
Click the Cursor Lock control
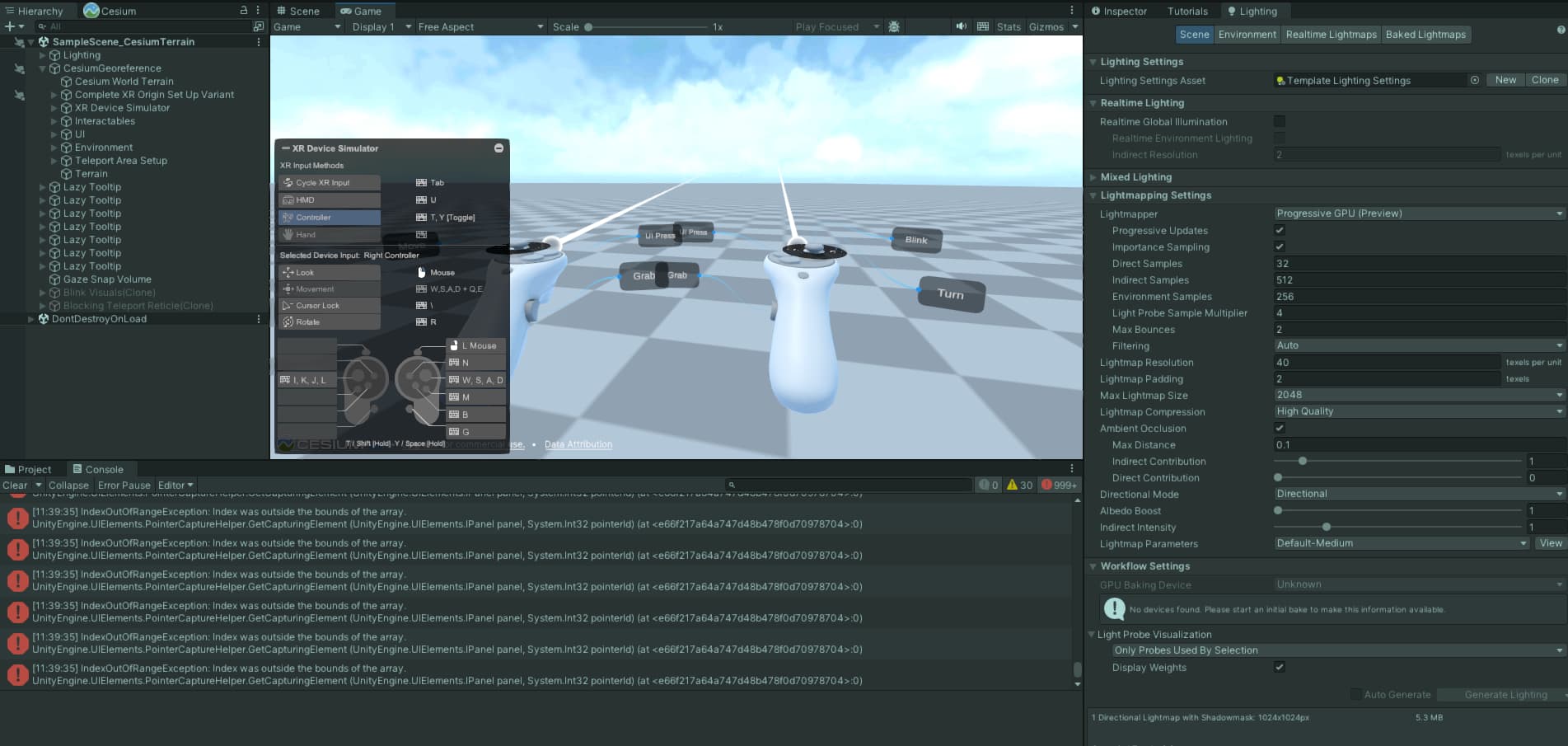[330, 306]
